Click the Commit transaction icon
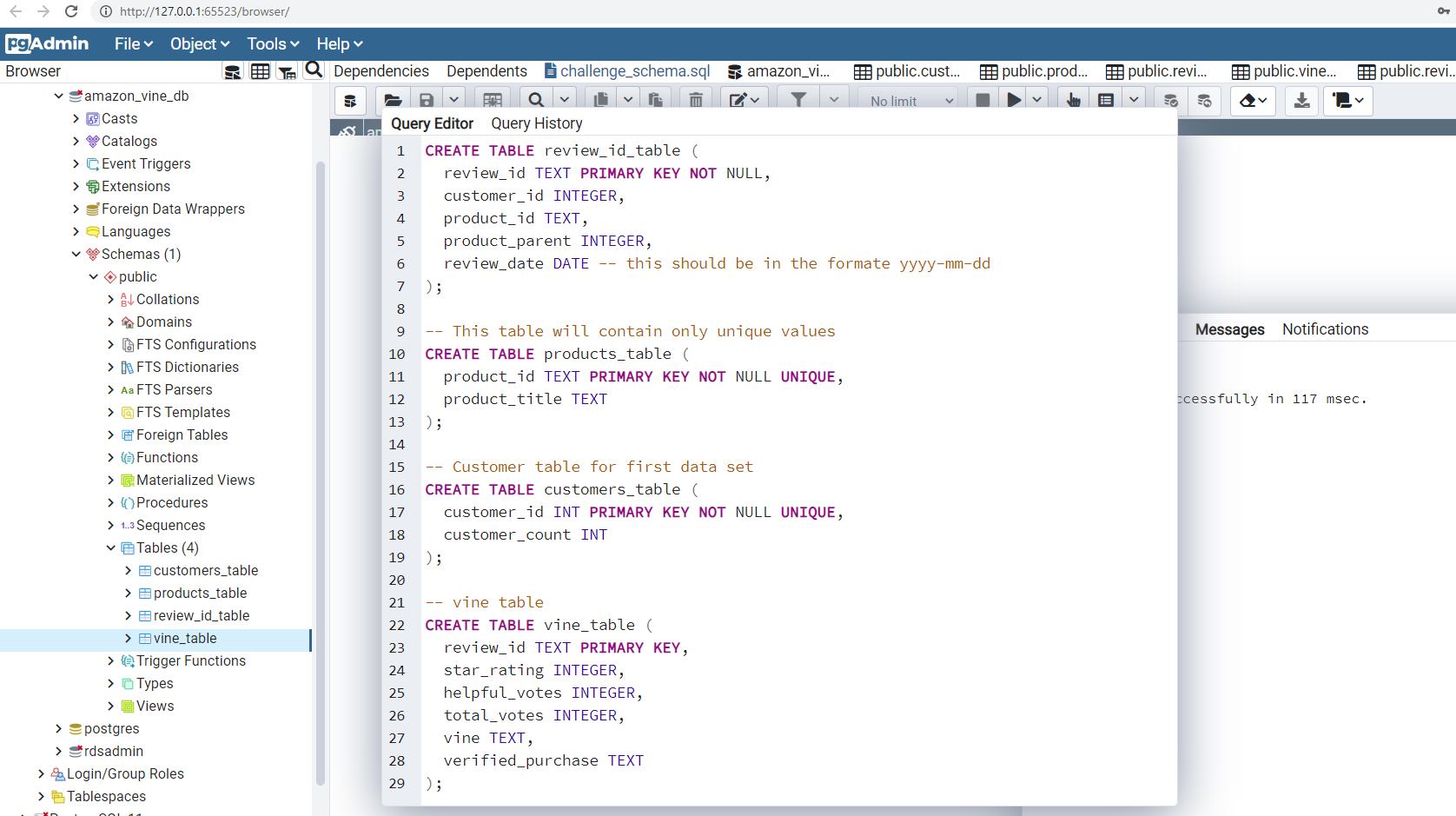The height and width of the screenshot is (816, 1456). point(1170,101)
